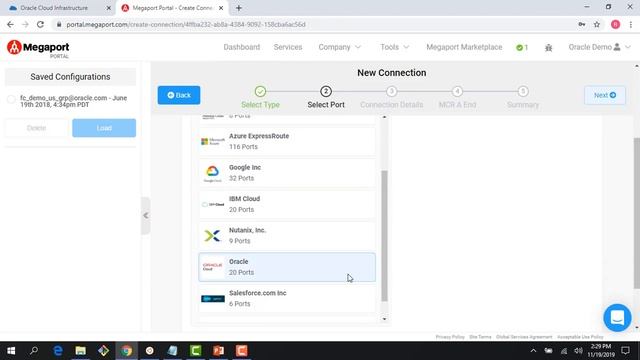640x360 pixels.
Task: Open the Services page
Action: pos(288,47)
